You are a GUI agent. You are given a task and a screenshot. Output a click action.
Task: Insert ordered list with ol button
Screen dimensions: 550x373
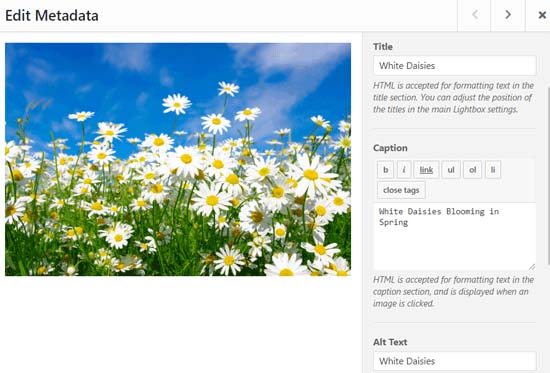(x=472, y=170)
